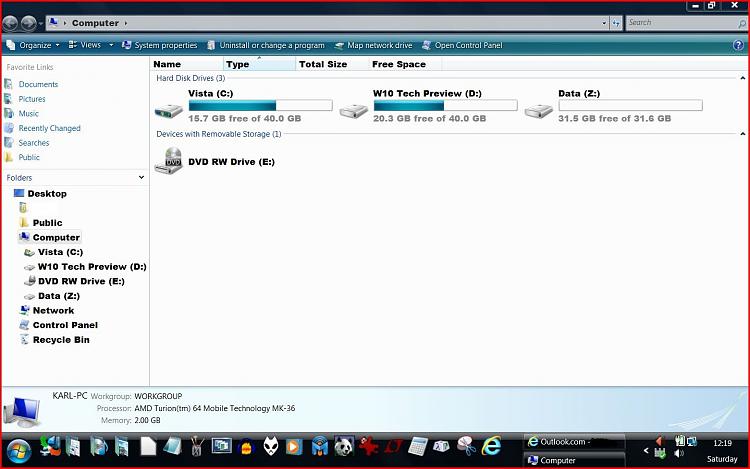Open the fox-mask foobar icon in taskbar
This screenshot has width=750, height=469.
pyautogui.click(x=271, y=447)
